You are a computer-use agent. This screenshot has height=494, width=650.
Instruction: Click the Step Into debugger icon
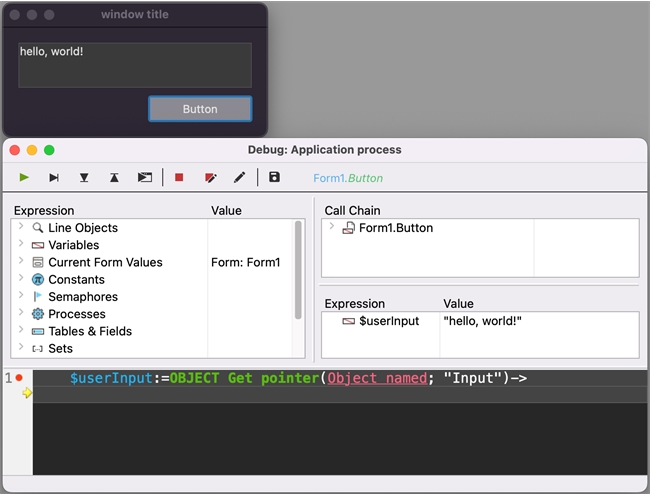84,178
